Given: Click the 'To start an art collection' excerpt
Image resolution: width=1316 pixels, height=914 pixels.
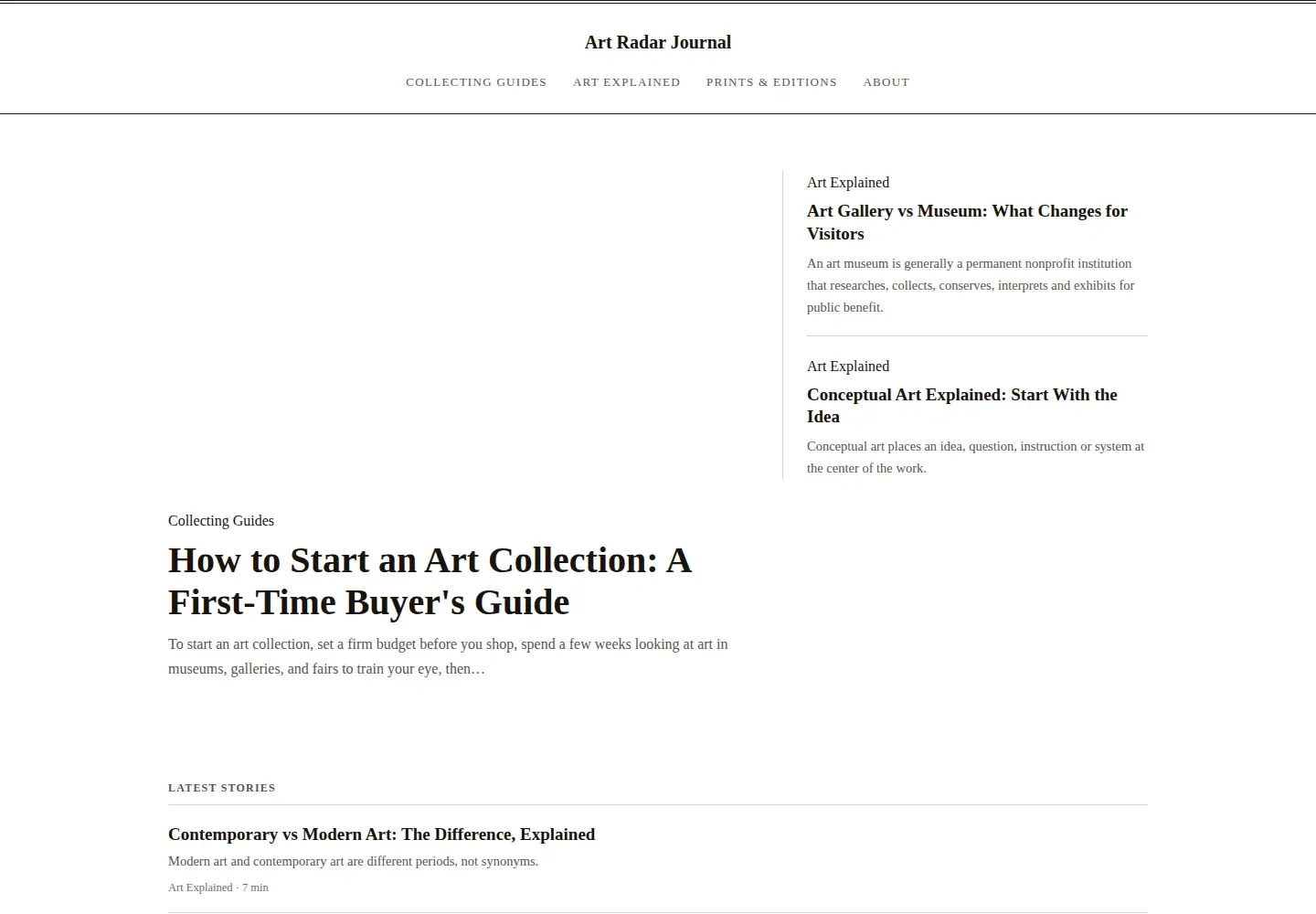Looking at the screenshot, I should [x=448, y=656].
